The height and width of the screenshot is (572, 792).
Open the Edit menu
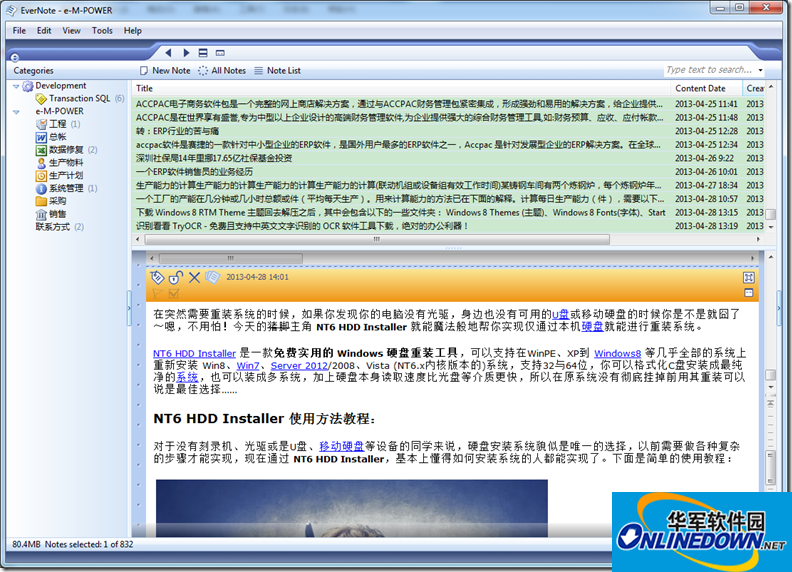tap(44, 30)
